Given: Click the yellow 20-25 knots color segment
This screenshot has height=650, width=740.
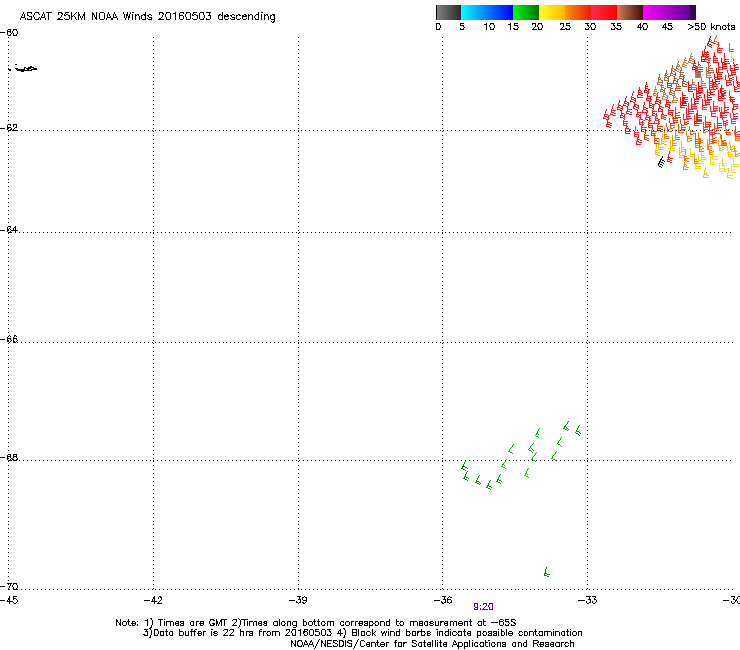Looking at the screenshot, I should coord(552,12).
